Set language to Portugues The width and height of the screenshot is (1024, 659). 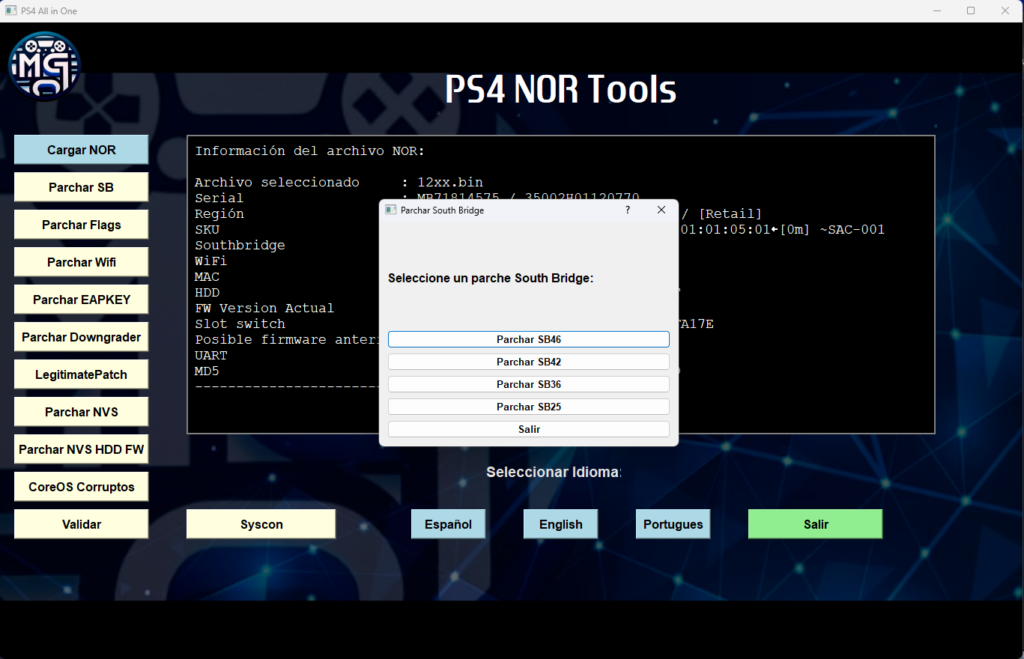coord(673,524)
